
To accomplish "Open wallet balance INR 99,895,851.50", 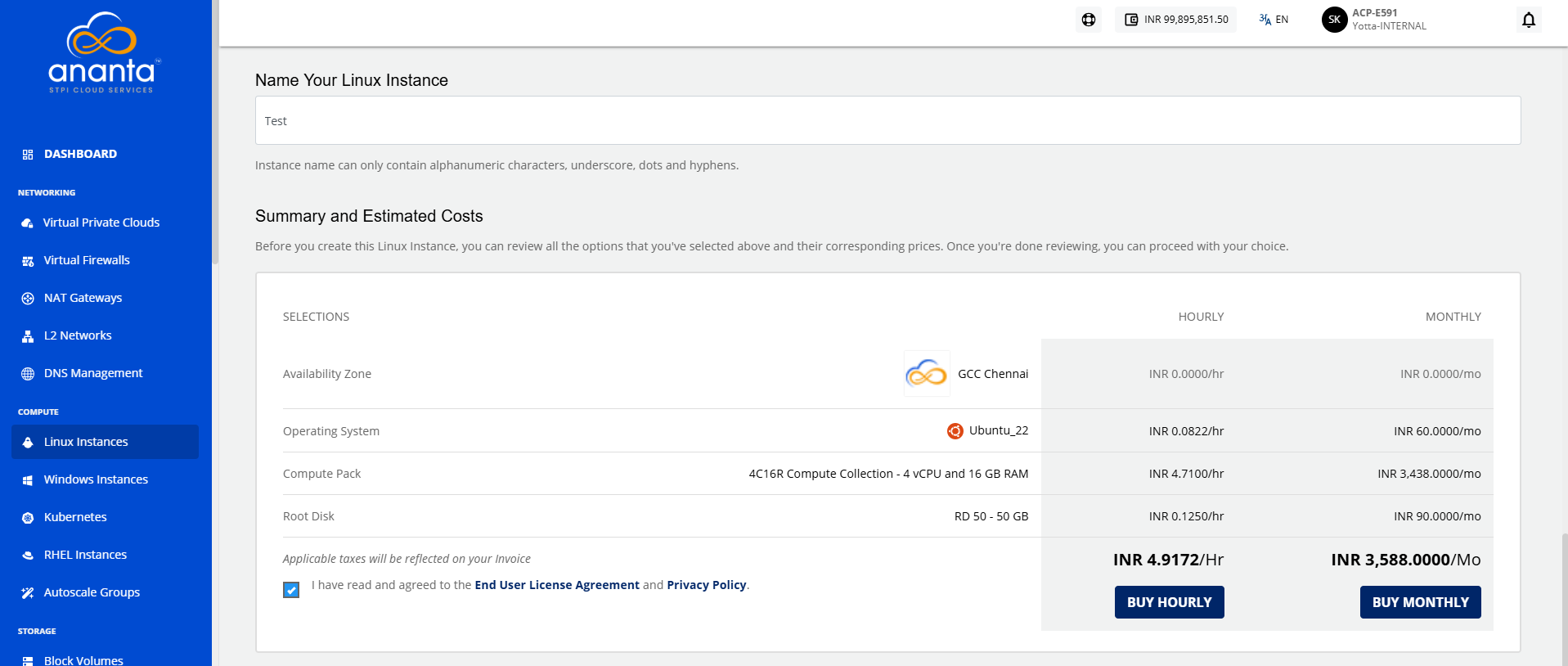I will point(1175,20).
